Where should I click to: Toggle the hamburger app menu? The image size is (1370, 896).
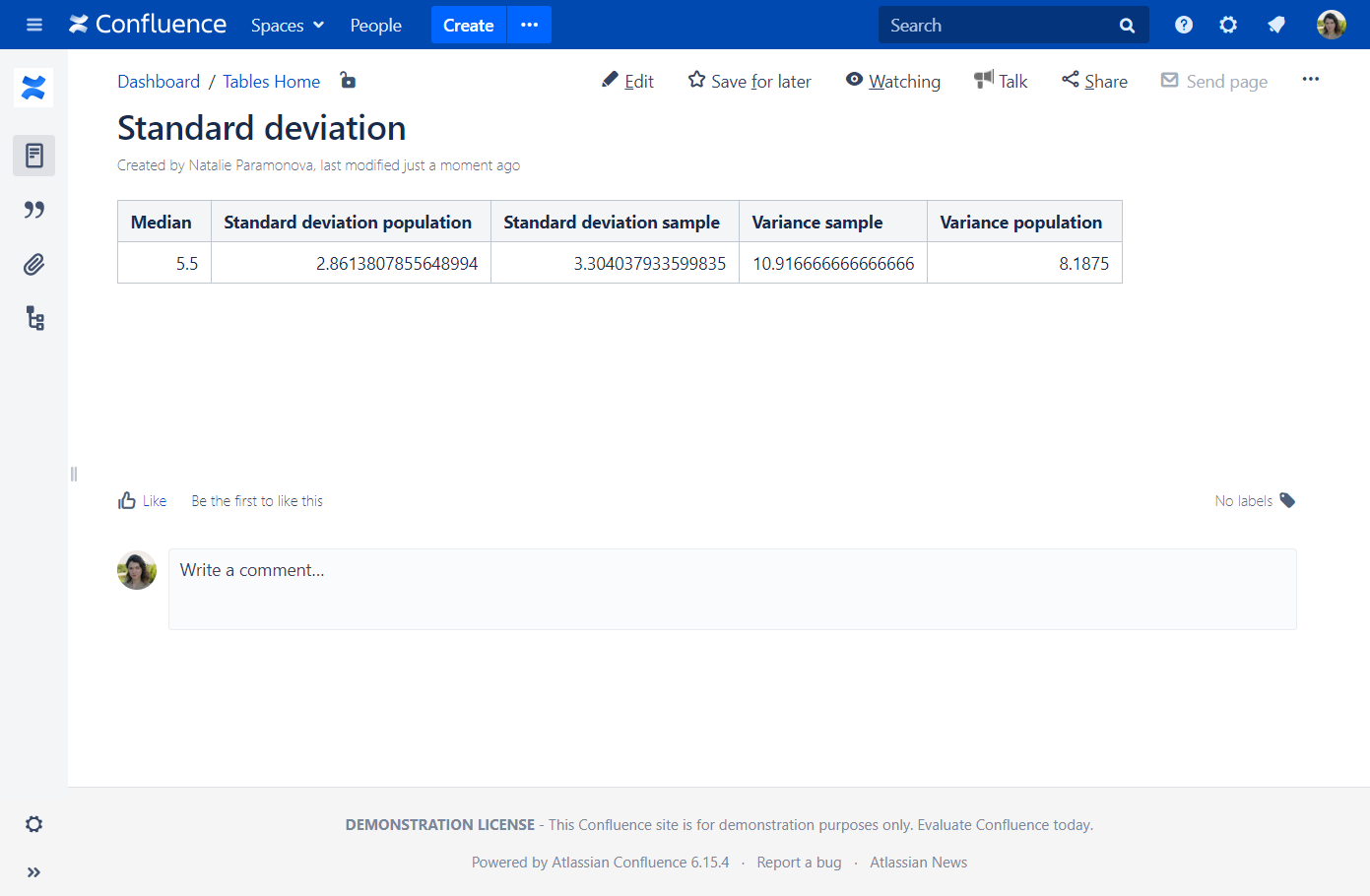click(34, 25)
